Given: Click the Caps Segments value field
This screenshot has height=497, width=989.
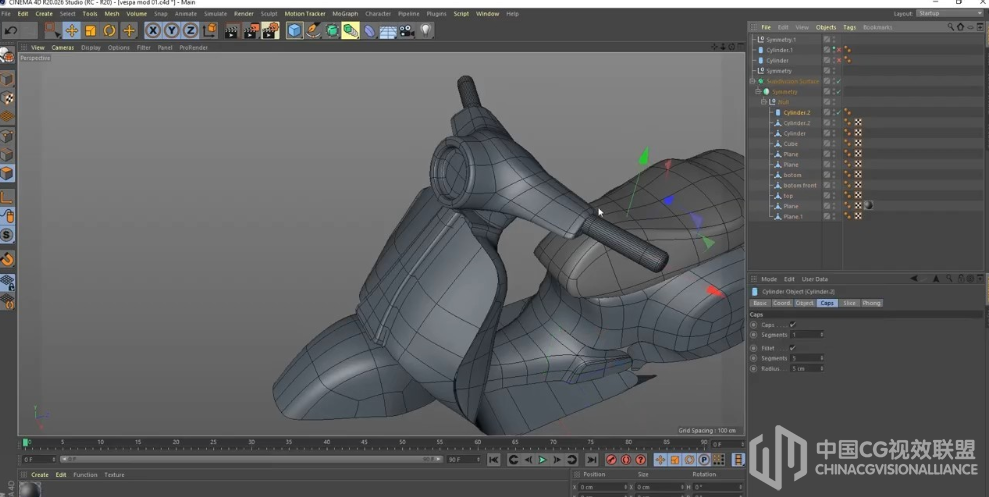Looking at the screenshot, I should click(807, 334).
